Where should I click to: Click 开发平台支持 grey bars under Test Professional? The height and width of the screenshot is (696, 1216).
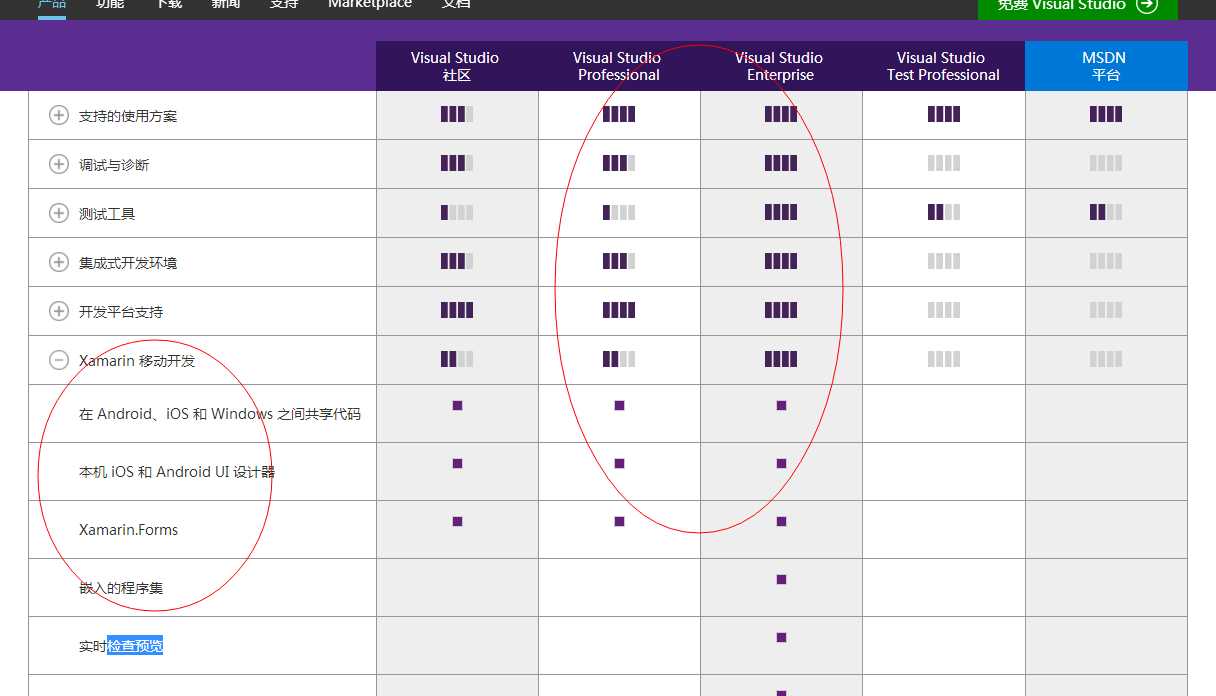[x=943, y=310]
